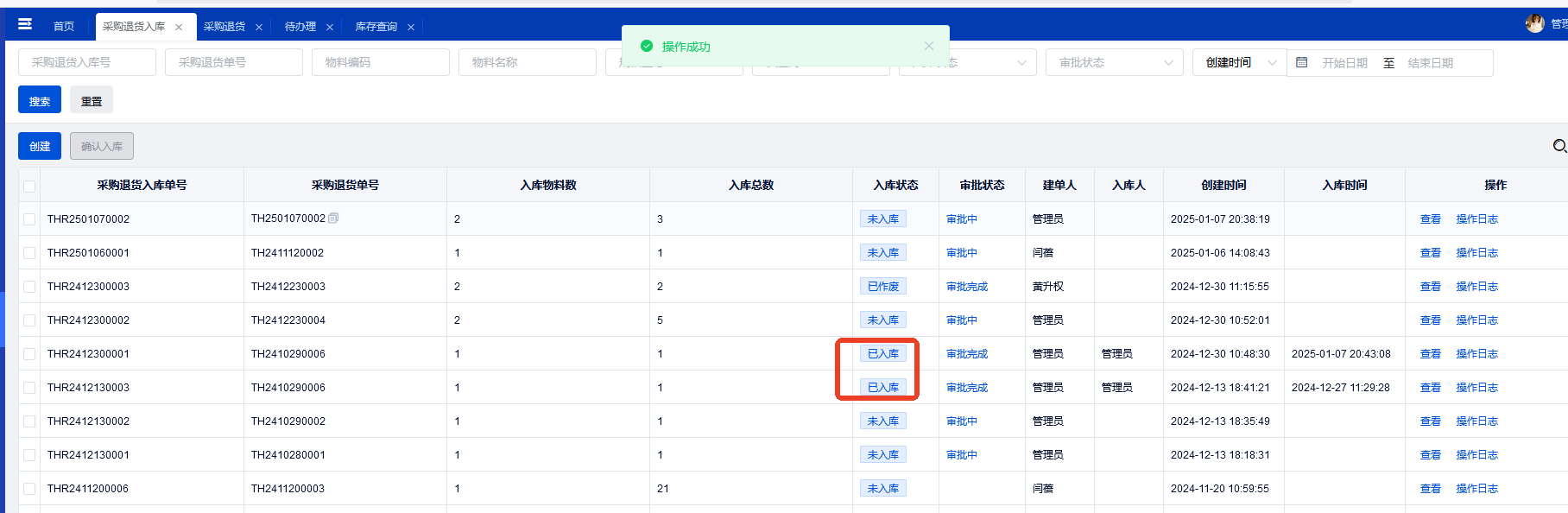View details of THR2501060001
This screenshot has width=1568, height=513.
(1431, 253)
